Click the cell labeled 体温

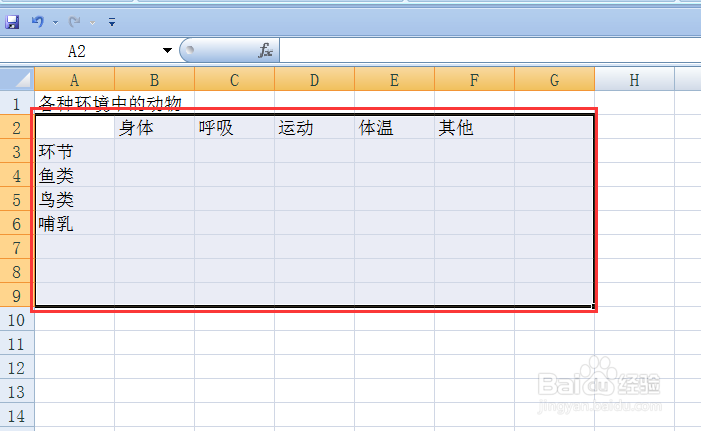(x=394, y=128)
